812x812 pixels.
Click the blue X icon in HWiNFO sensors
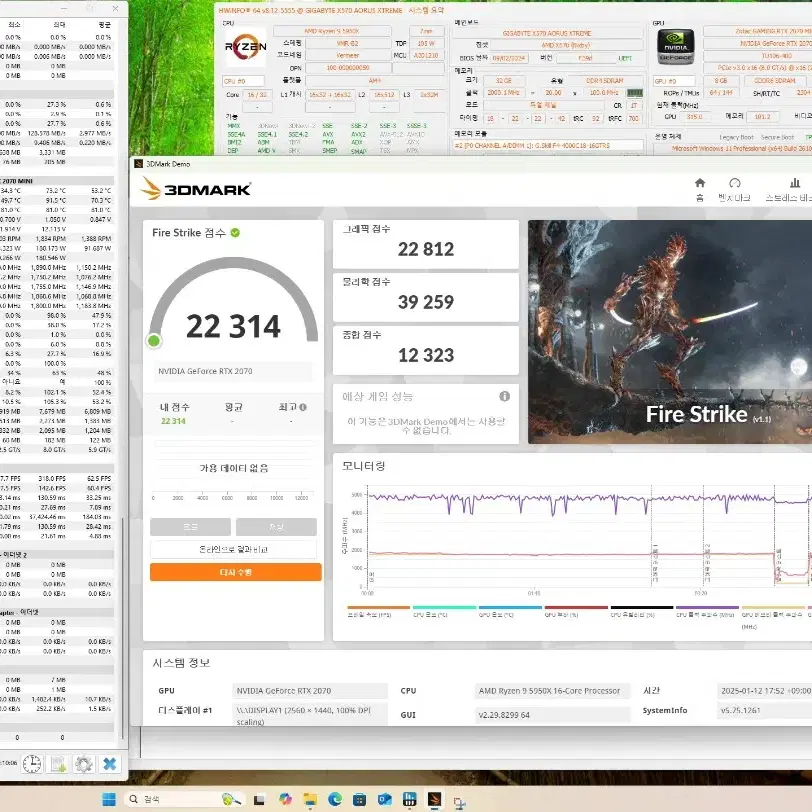pos(109,764)
